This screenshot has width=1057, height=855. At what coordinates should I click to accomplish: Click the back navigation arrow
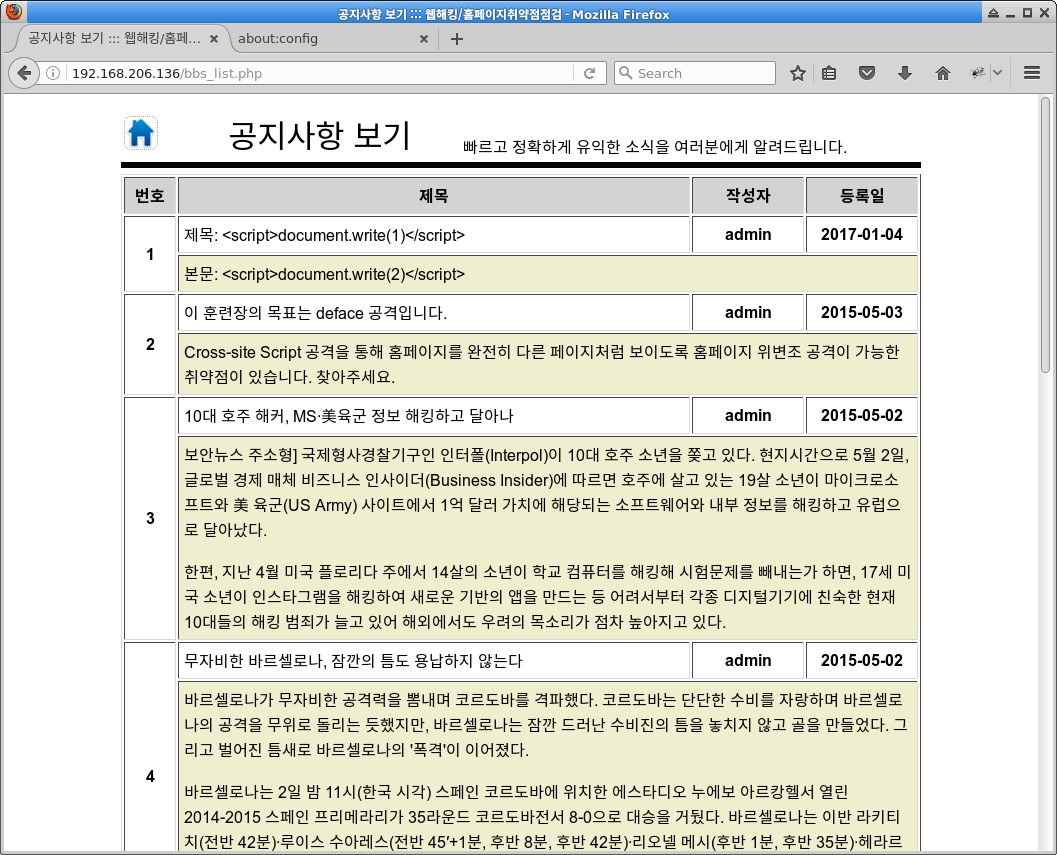24,73
